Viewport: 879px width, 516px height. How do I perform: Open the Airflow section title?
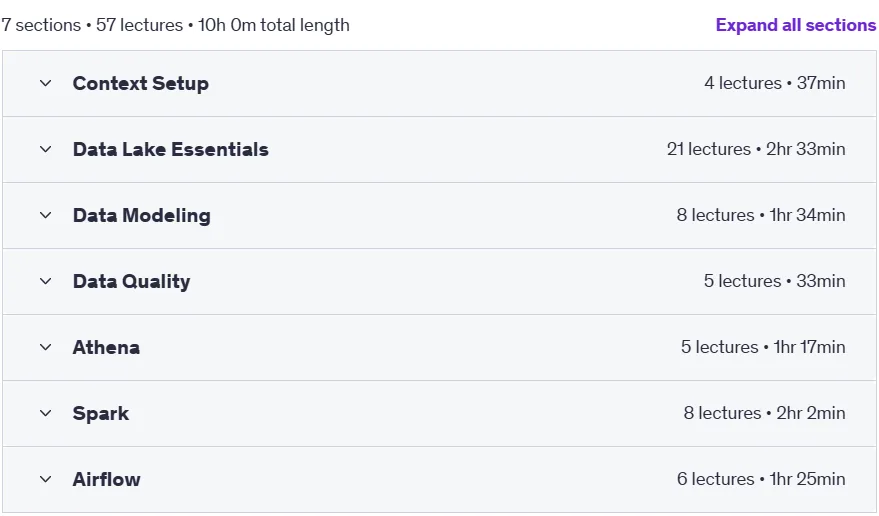(x=107, y=480)
